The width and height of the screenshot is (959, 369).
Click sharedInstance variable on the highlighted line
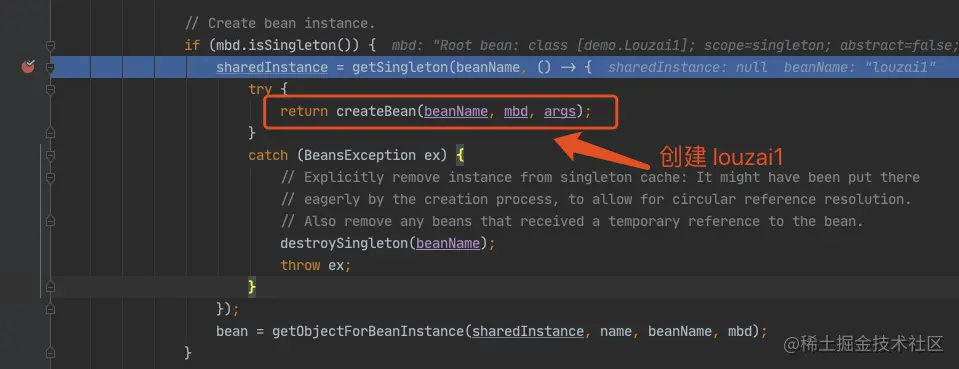click(272, 67)
